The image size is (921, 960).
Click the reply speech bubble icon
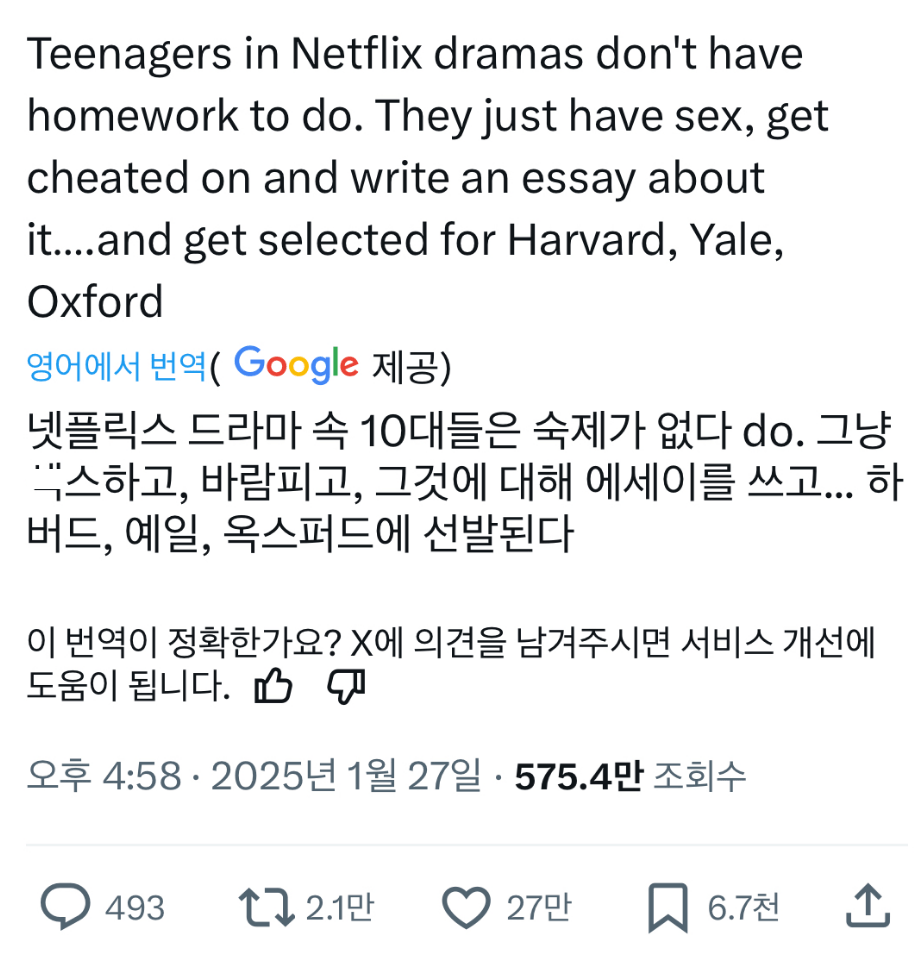(66, 907)
